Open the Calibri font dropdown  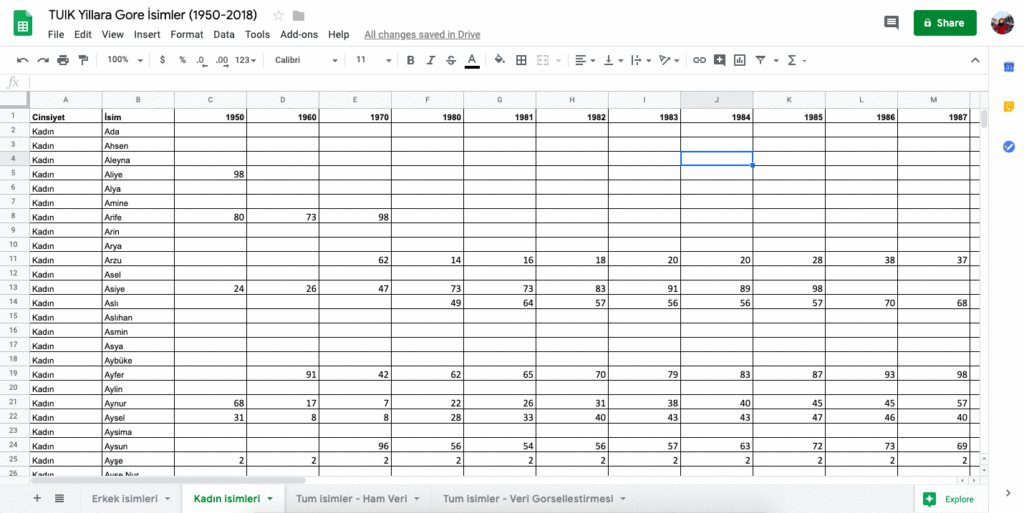pyautogui.click(x=306, y=60)
